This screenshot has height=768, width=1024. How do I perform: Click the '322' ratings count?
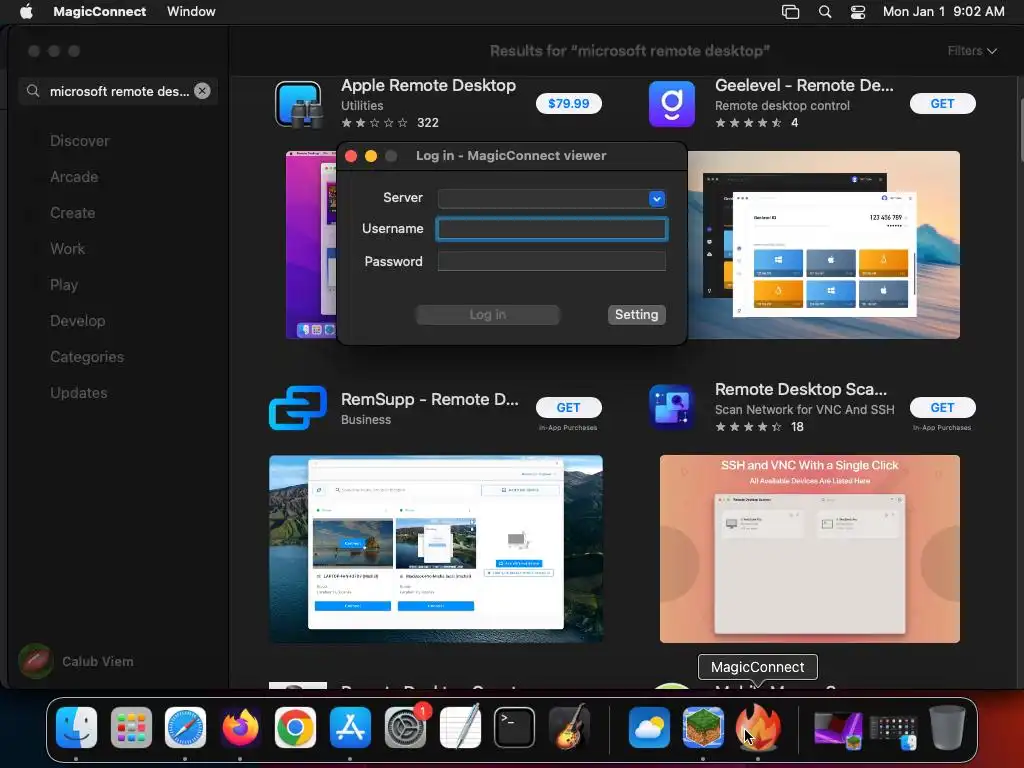(x=428, y=123)
